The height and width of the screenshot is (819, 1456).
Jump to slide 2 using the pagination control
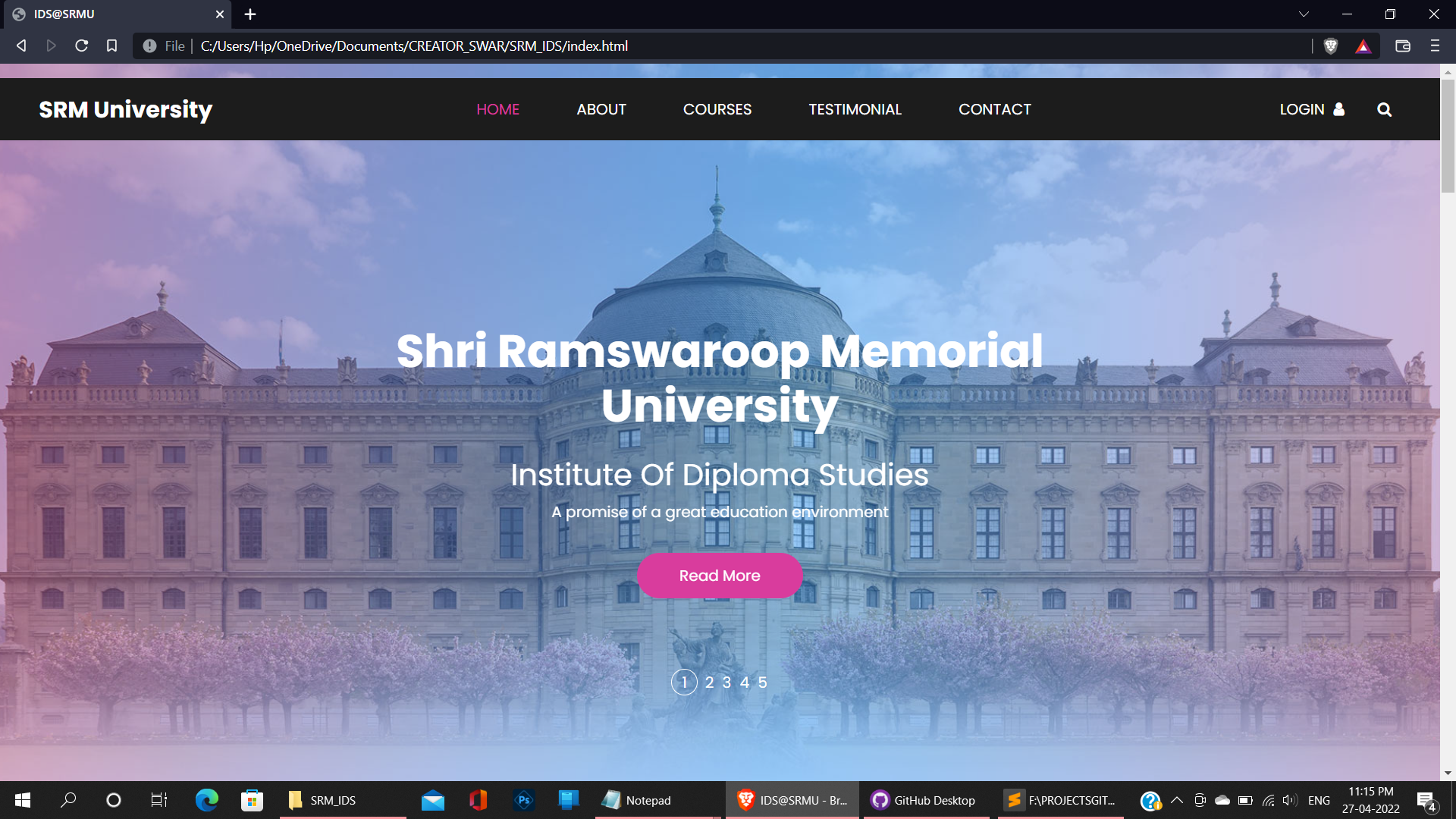708,682
